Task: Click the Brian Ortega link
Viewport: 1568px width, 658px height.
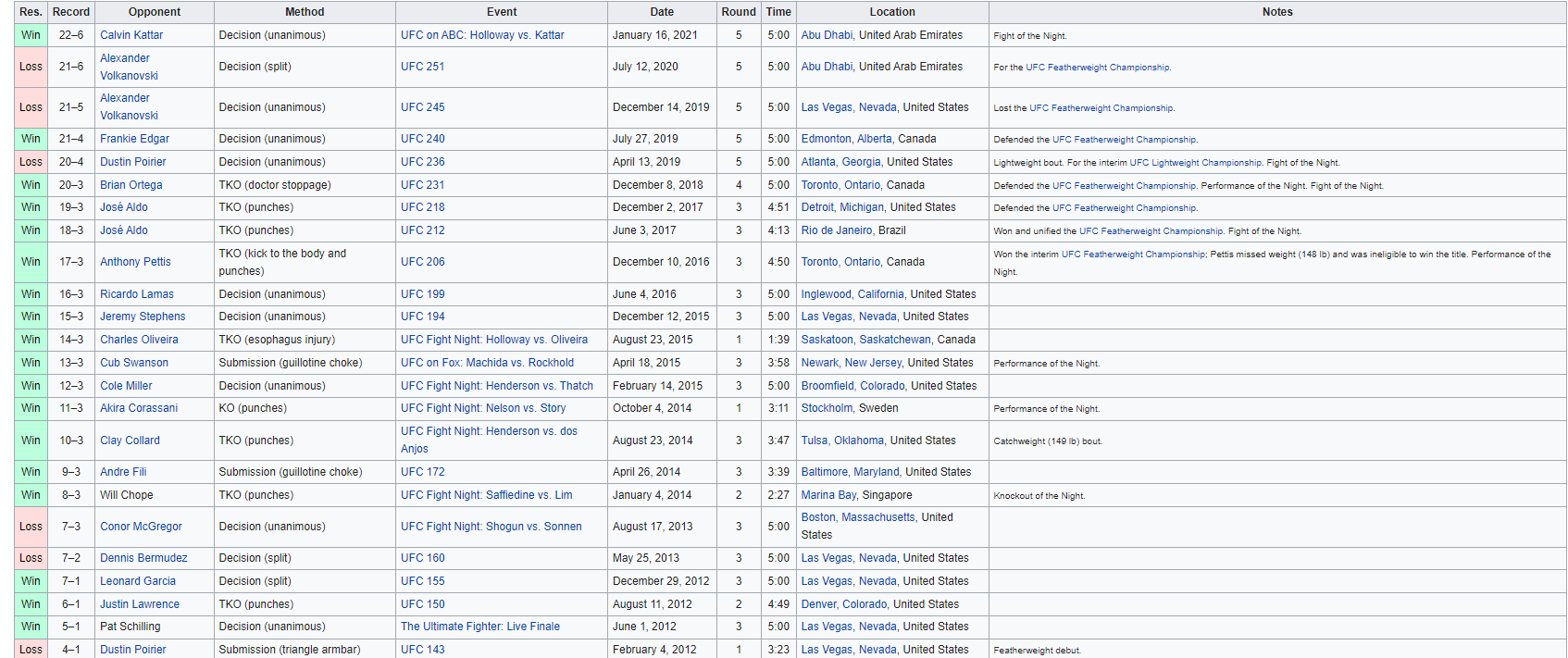Action: click(131, 185)
